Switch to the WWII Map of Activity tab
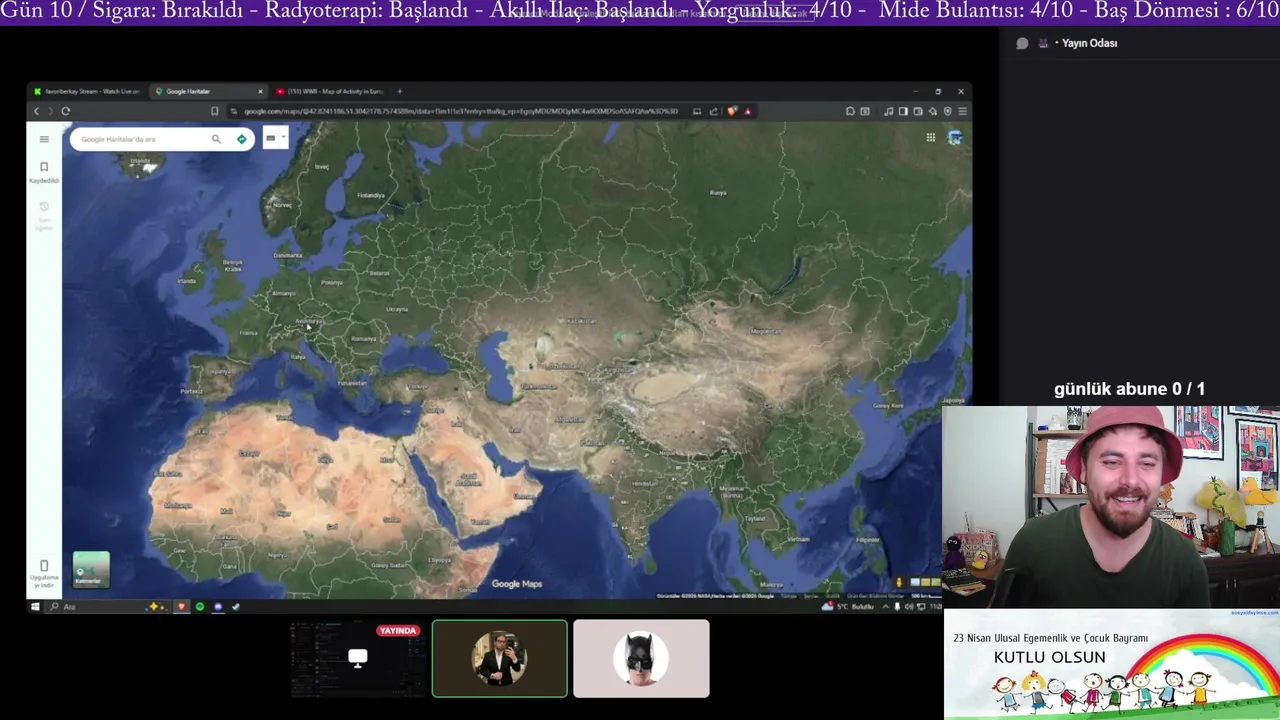 click(328, 91)
